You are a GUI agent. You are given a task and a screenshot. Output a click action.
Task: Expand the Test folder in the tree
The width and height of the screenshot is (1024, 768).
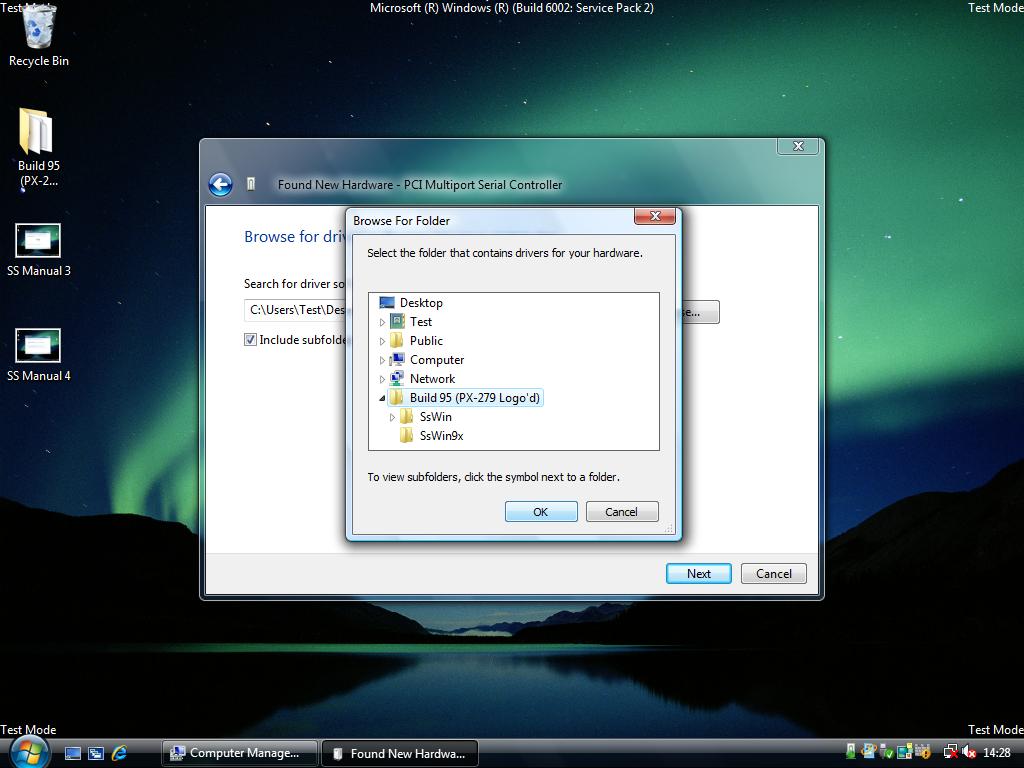[383, 322]
